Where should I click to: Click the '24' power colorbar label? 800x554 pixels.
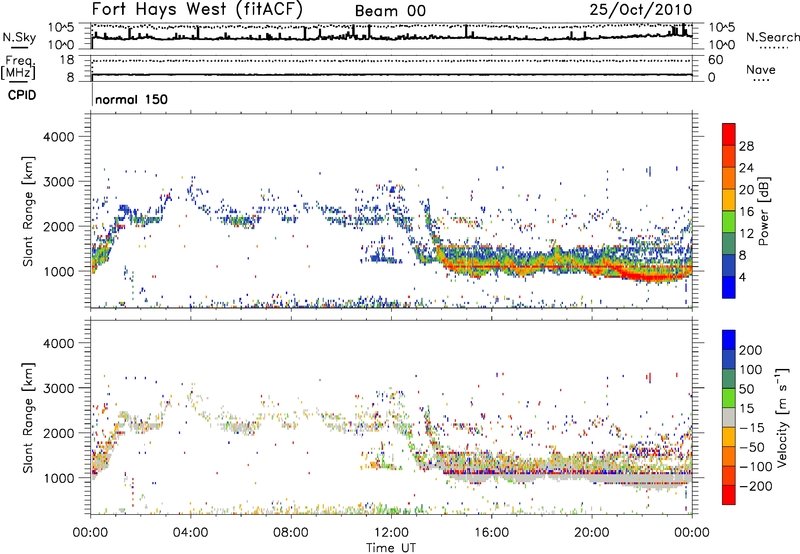pos(746,168)
